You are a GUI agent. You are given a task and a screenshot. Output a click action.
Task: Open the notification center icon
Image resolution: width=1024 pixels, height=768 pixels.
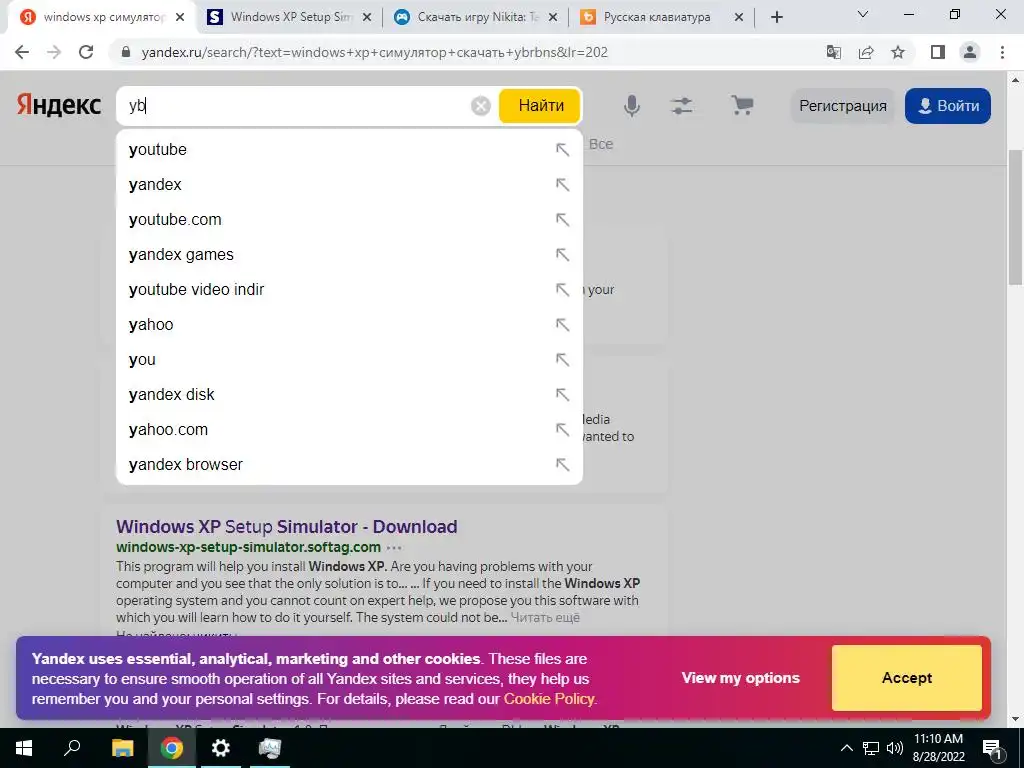[x=992, y=748]
